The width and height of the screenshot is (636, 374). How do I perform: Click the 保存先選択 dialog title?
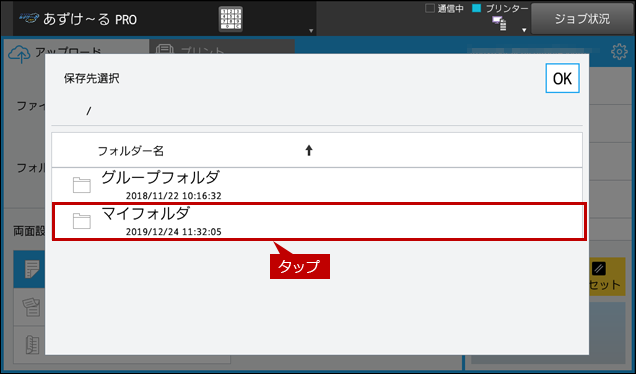[x=92, y=78]
